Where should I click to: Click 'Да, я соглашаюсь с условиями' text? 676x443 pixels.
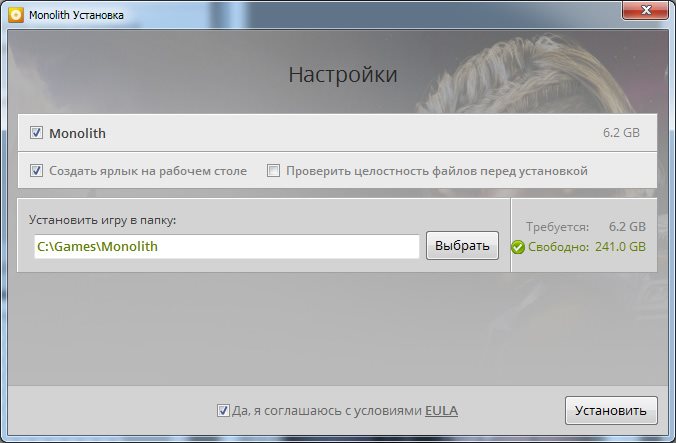click(x=327, y=411)
